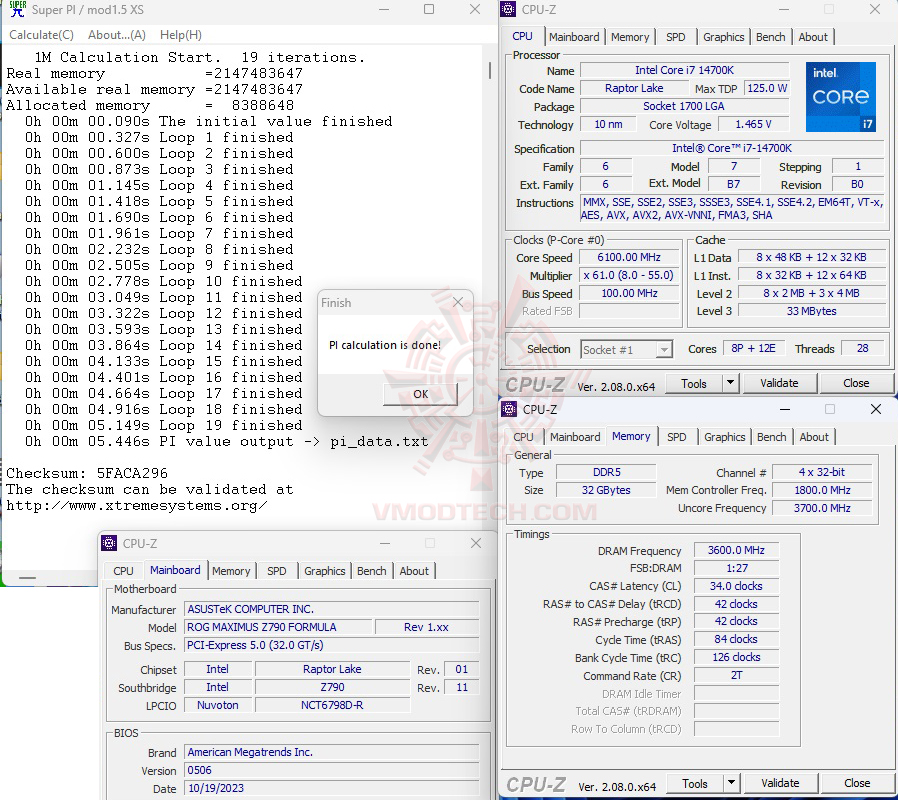Click Validate in Memory CPU-Z window
The height and width of the screenshot is (800, 898).
click(x=780, y=783)
